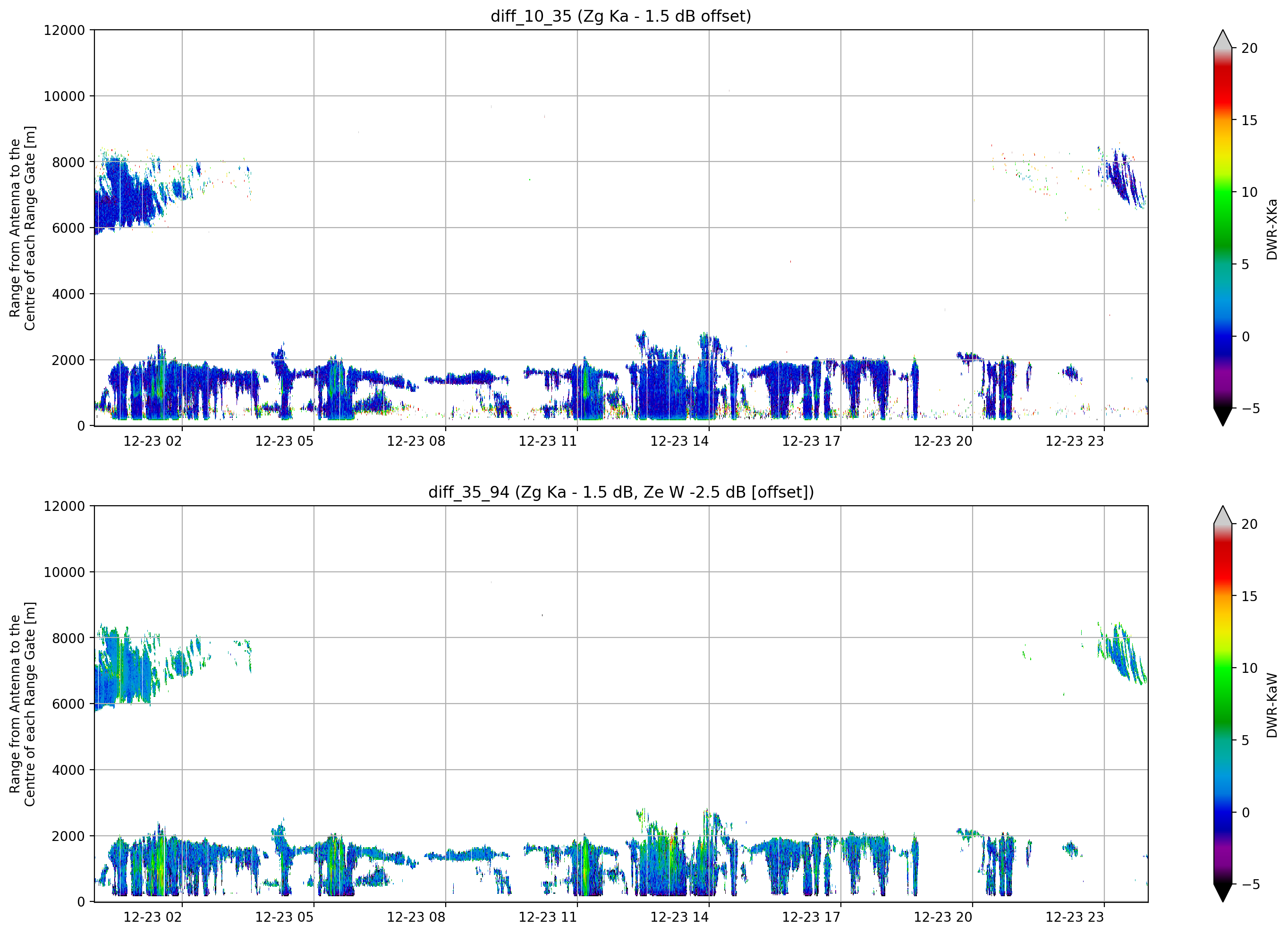
Task: Click the "DWR-KaW" colorbar label
Action: [x=1272, y=705]
